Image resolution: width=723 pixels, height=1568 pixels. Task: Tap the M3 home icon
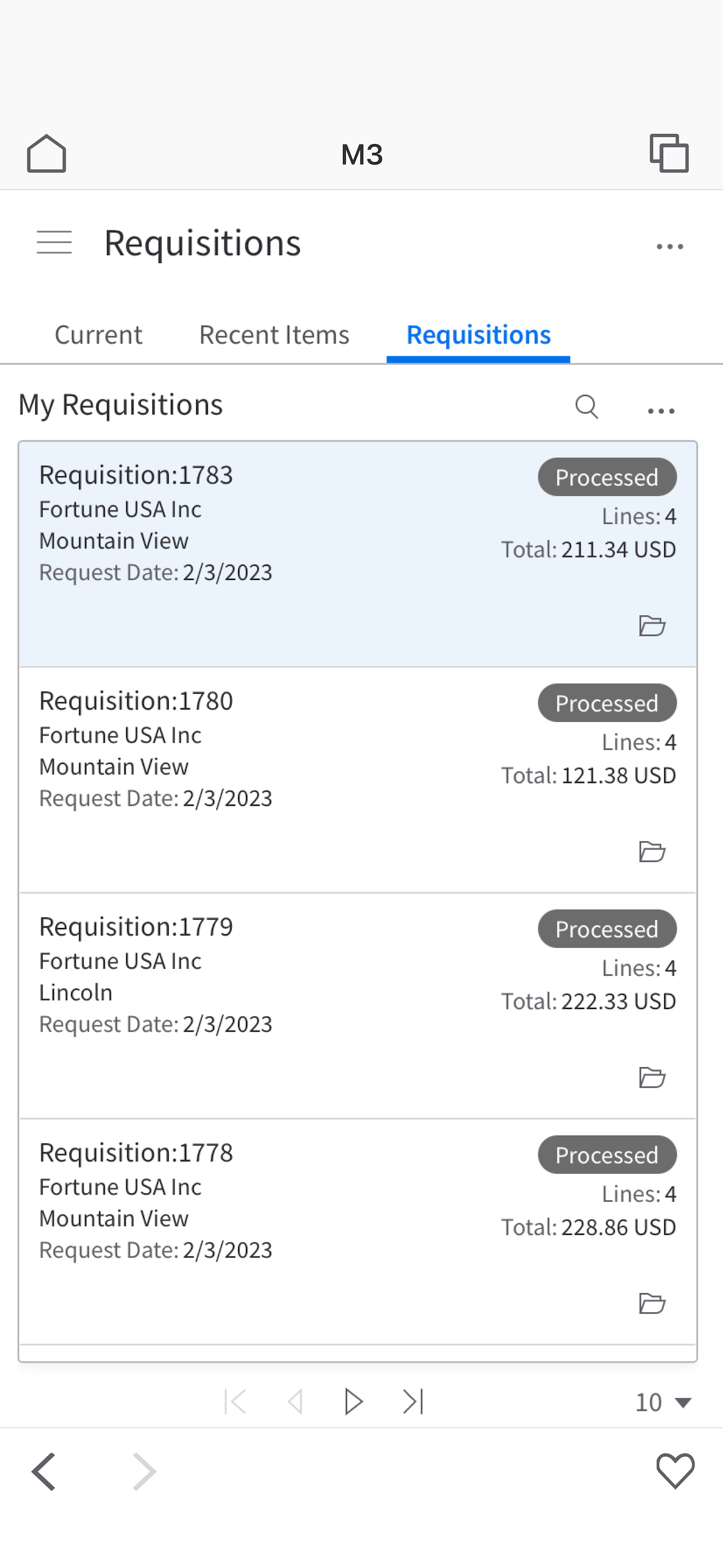(47, 154)
